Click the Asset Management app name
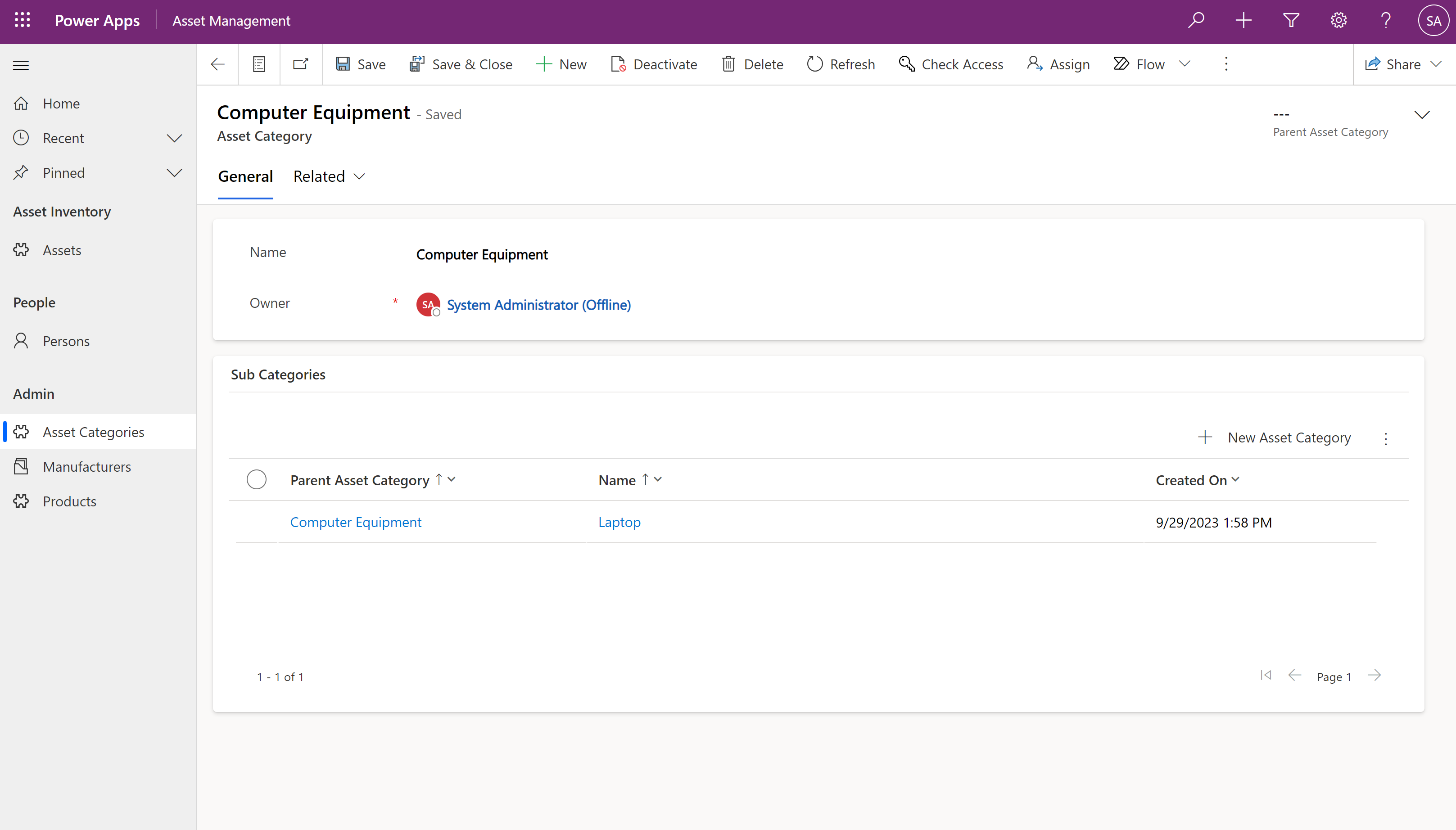 click(x=231, y=21)
